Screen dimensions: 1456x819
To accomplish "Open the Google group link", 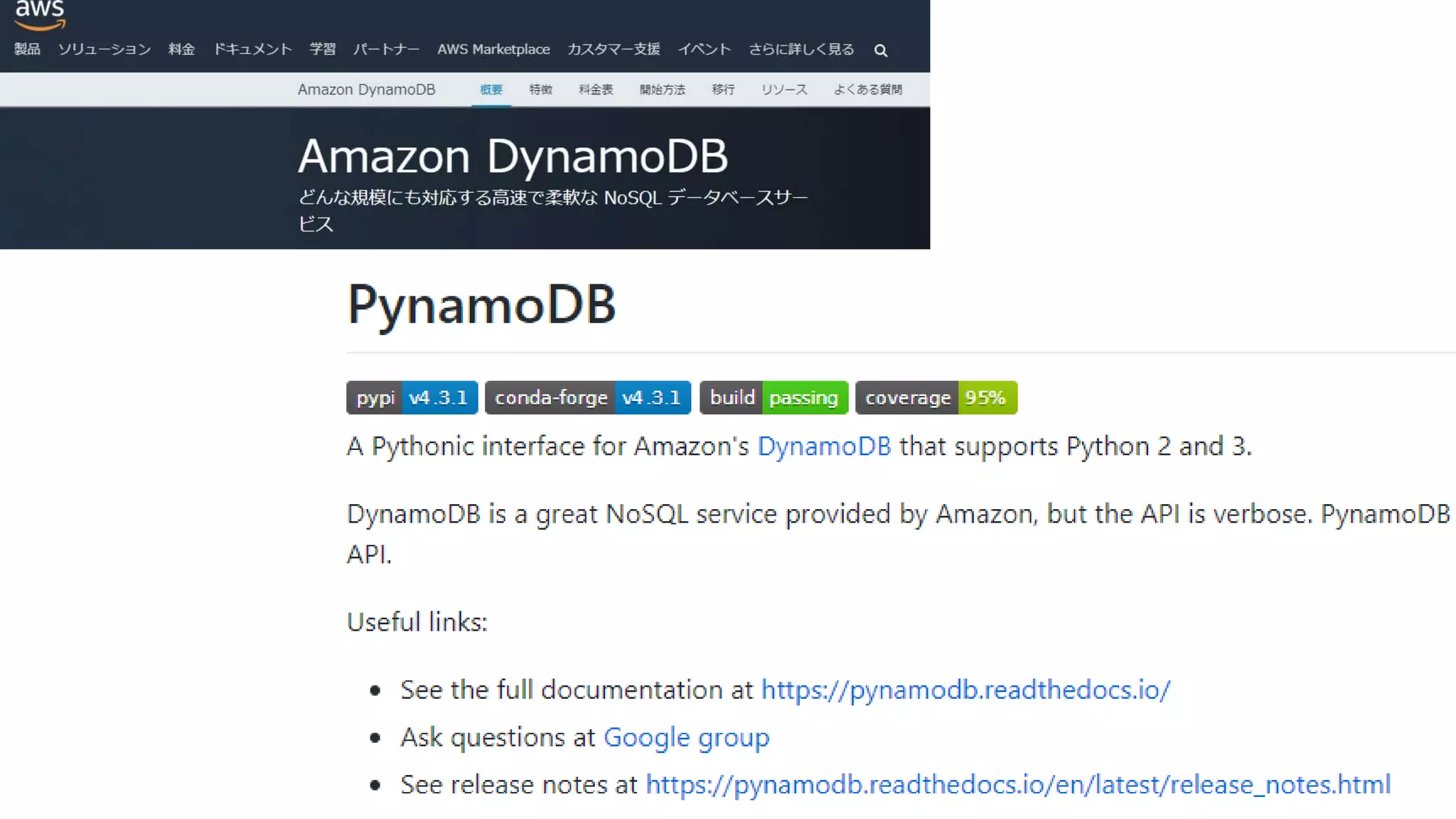I will point(686,737).
